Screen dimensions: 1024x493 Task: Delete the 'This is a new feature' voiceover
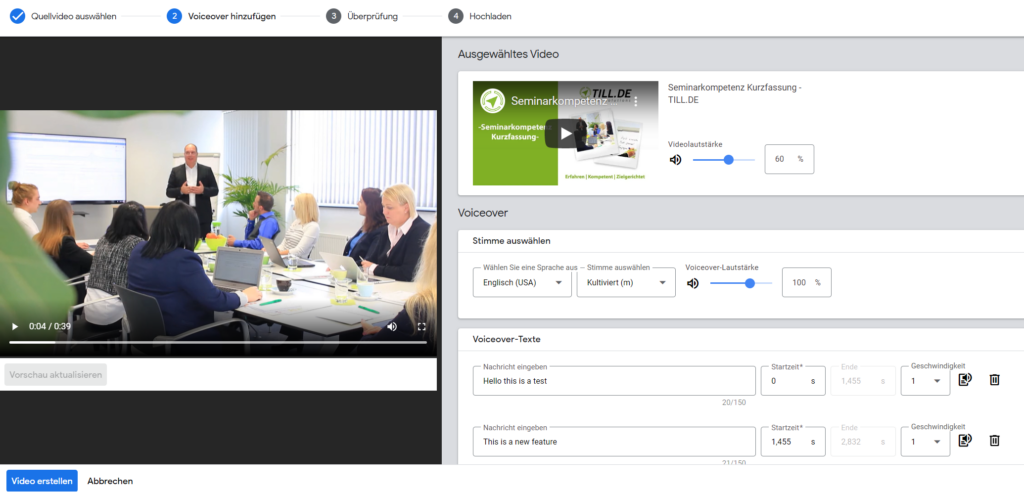[x=994, y=441]
